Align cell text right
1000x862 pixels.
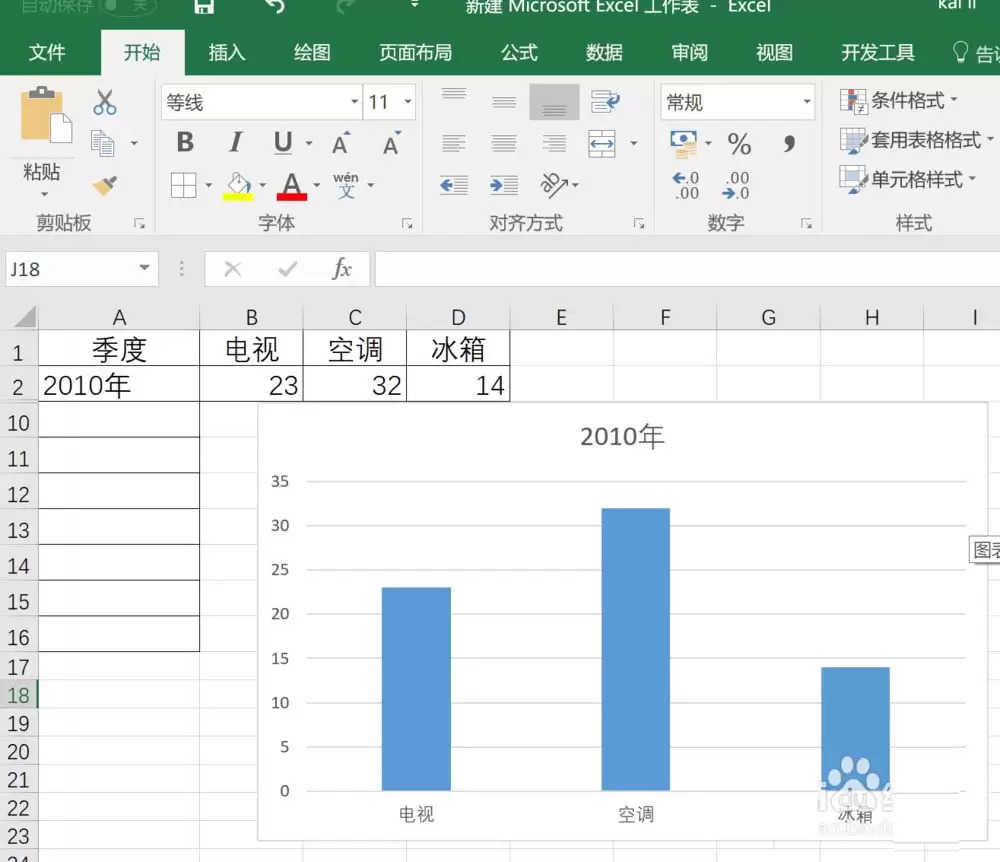pyautogui.click(x=554, y=143)
